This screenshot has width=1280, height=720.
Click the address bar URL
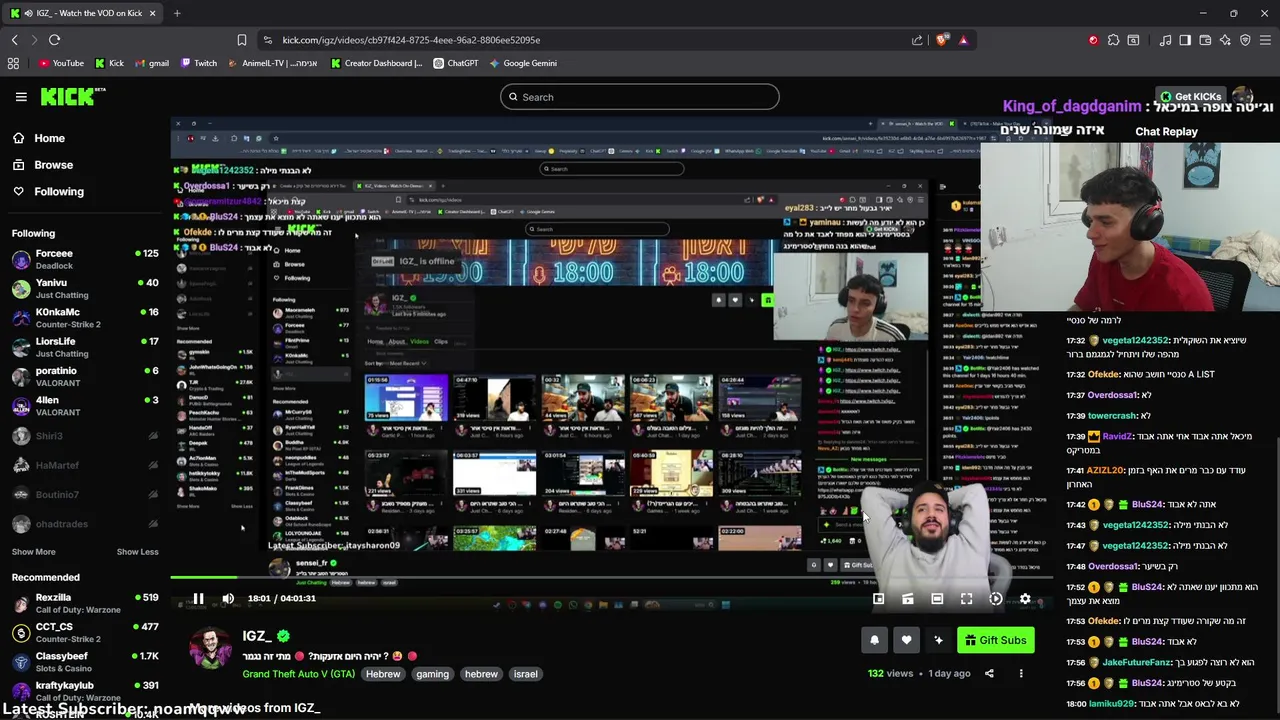click(x=411, y=40)
